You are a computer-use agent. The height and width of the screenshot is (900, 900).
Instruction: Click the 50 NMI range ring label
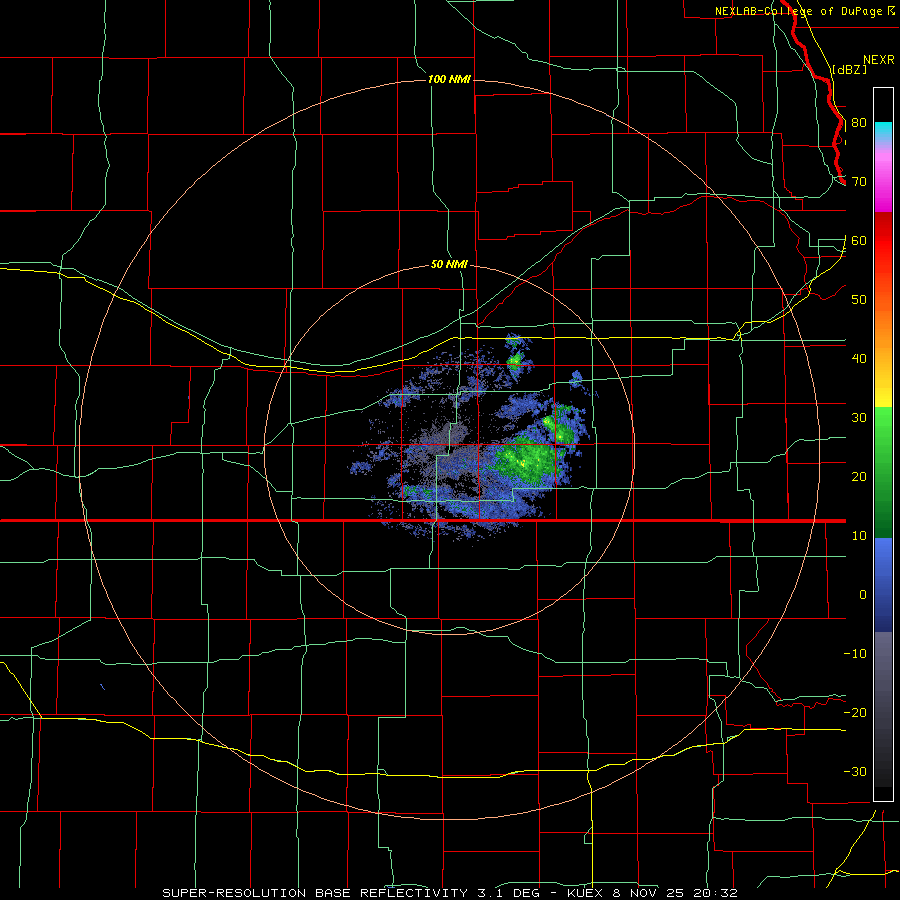(x=449, y=264)
